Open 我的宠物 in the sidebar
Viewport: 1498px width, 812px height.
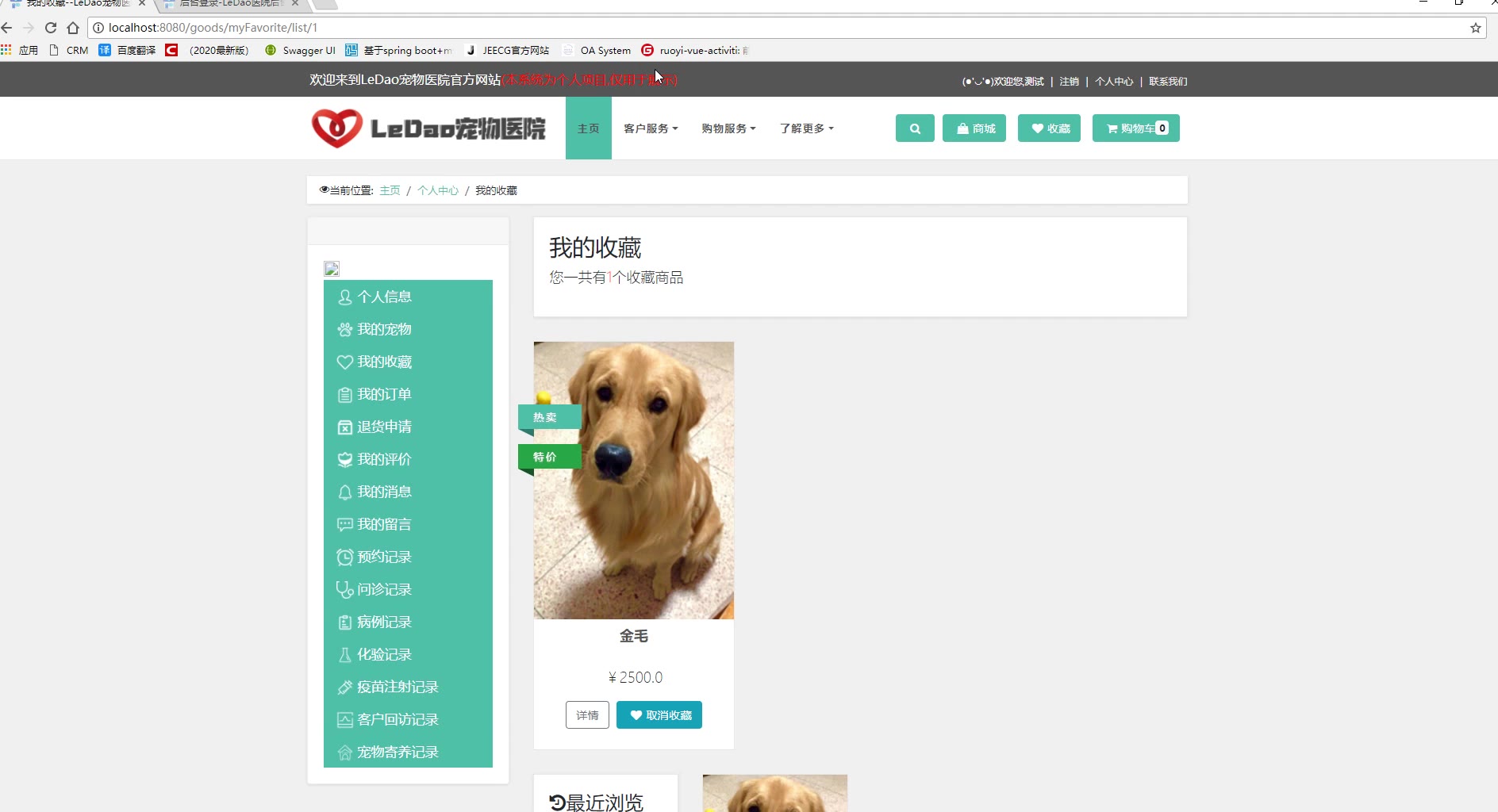[408, 329]
